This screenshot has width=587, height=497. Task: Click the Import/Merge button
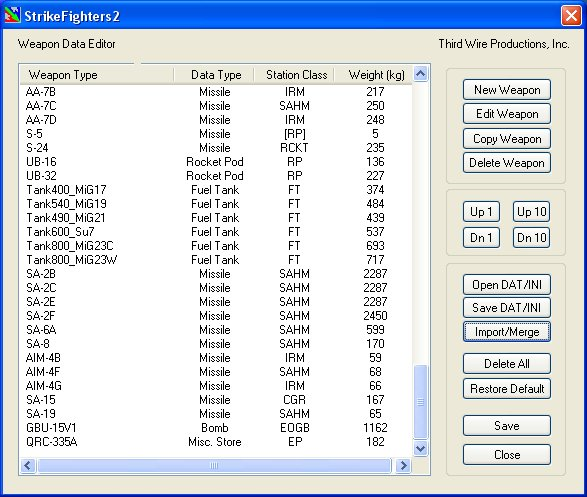[x=507, y=332]
